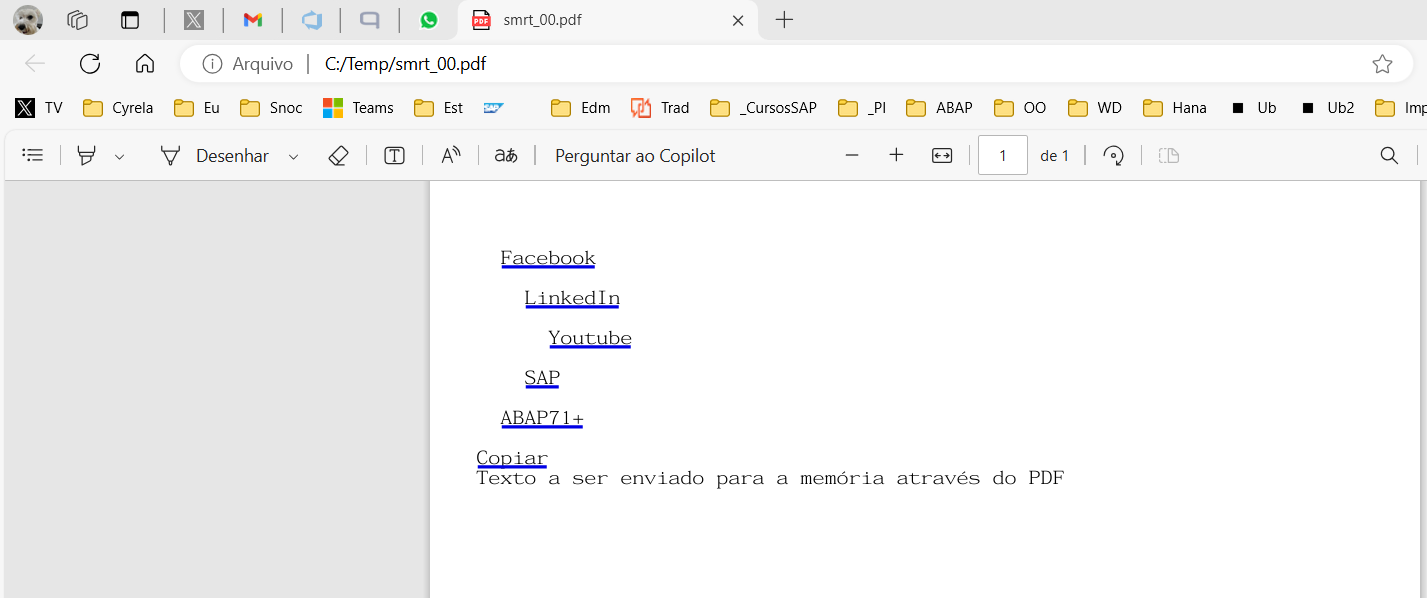Viewport: 1427px width, 598px height.
Task: Open the OO bookmarks folder
Action: coord(1020,108)
